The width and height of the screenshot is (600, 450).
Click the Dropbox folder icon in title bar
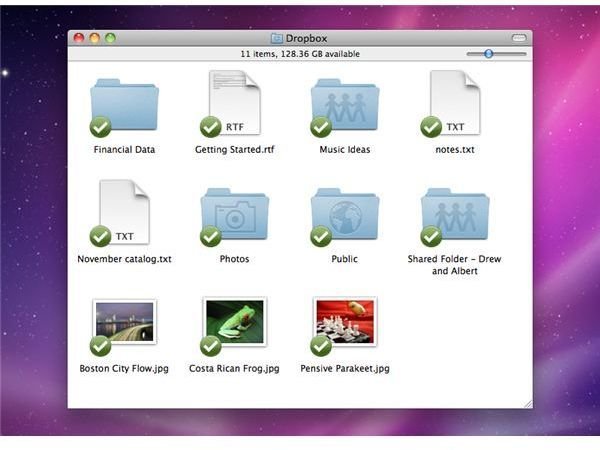click(277, 38)
